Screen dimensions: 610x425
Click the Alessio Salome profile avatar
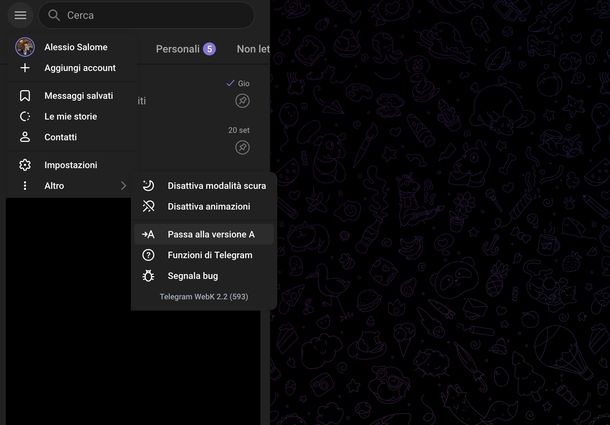[25, 47]
